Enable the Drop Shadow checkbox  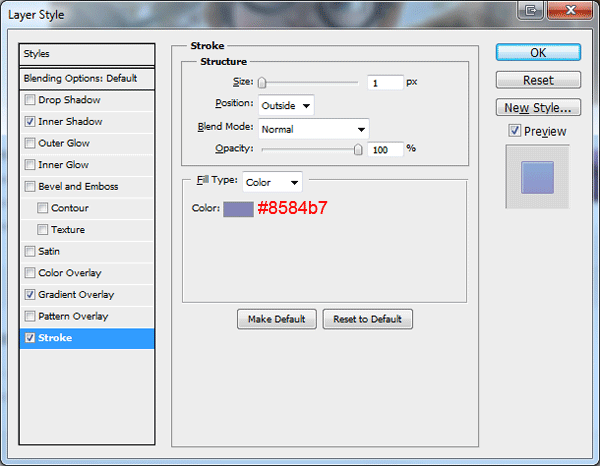(29, 100)
